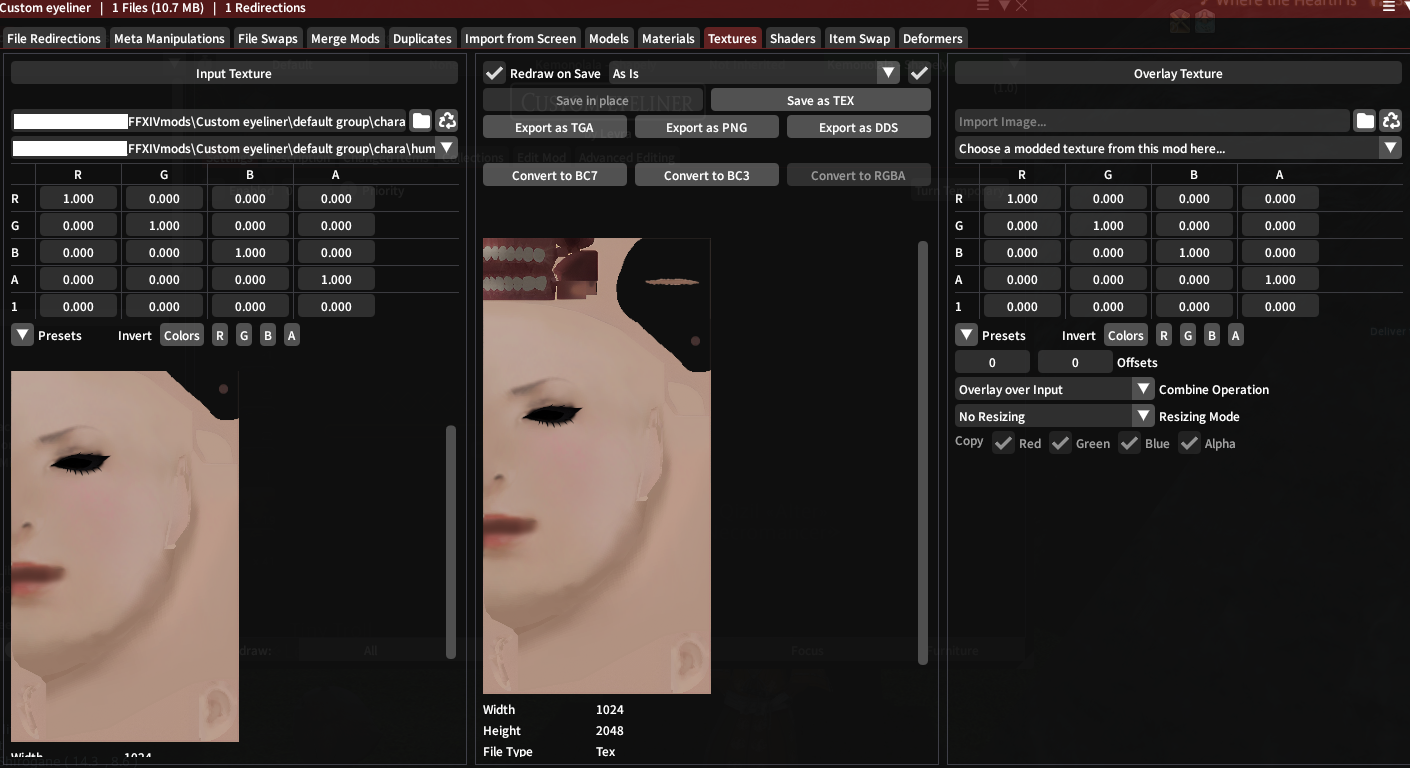Open hamburger menu at top right
This screenshot has height=768, width=1410.
(x=1388, y=7)
